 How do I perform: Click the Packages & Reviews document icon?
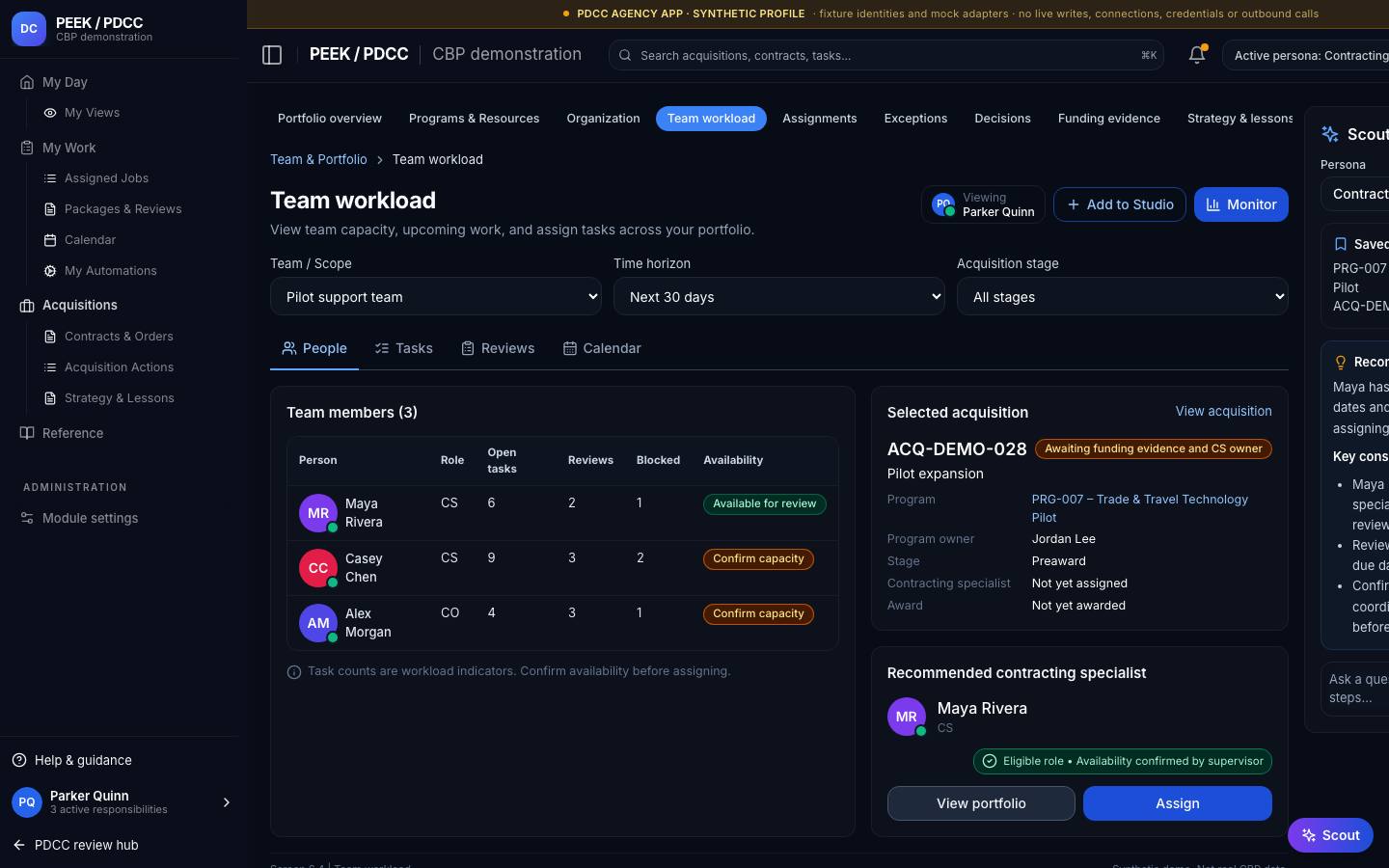coord(50,209)
